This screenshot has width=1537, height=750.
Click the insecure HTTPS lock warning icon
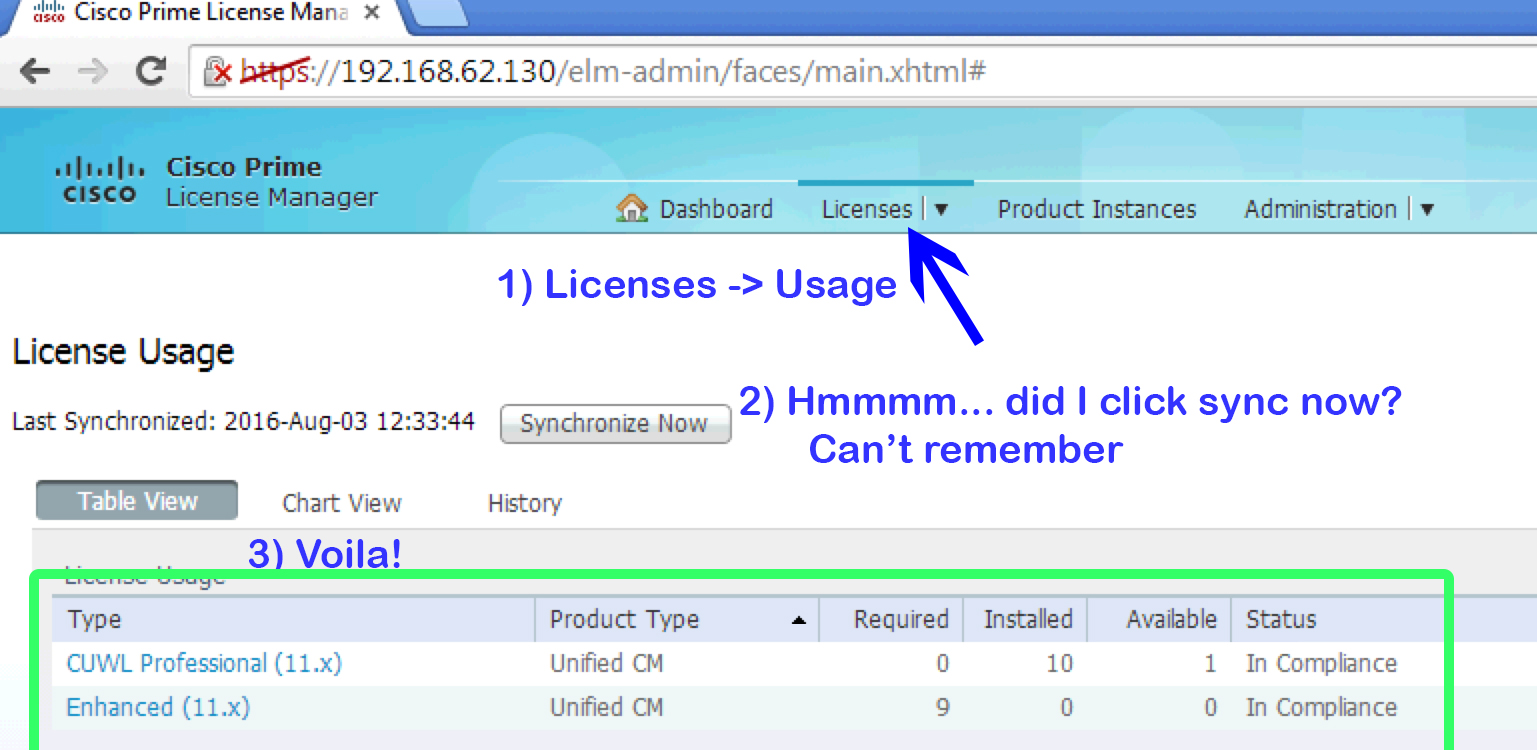(217, 71)
